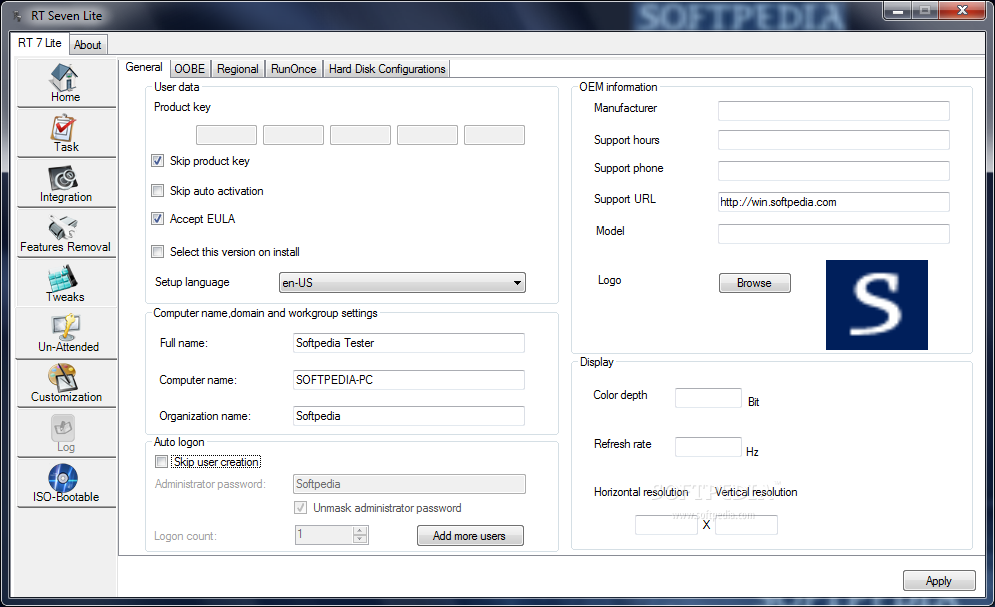The image size is (995, 607).
Task: Close the RT Seven Lite window
Action: [962, 10]
